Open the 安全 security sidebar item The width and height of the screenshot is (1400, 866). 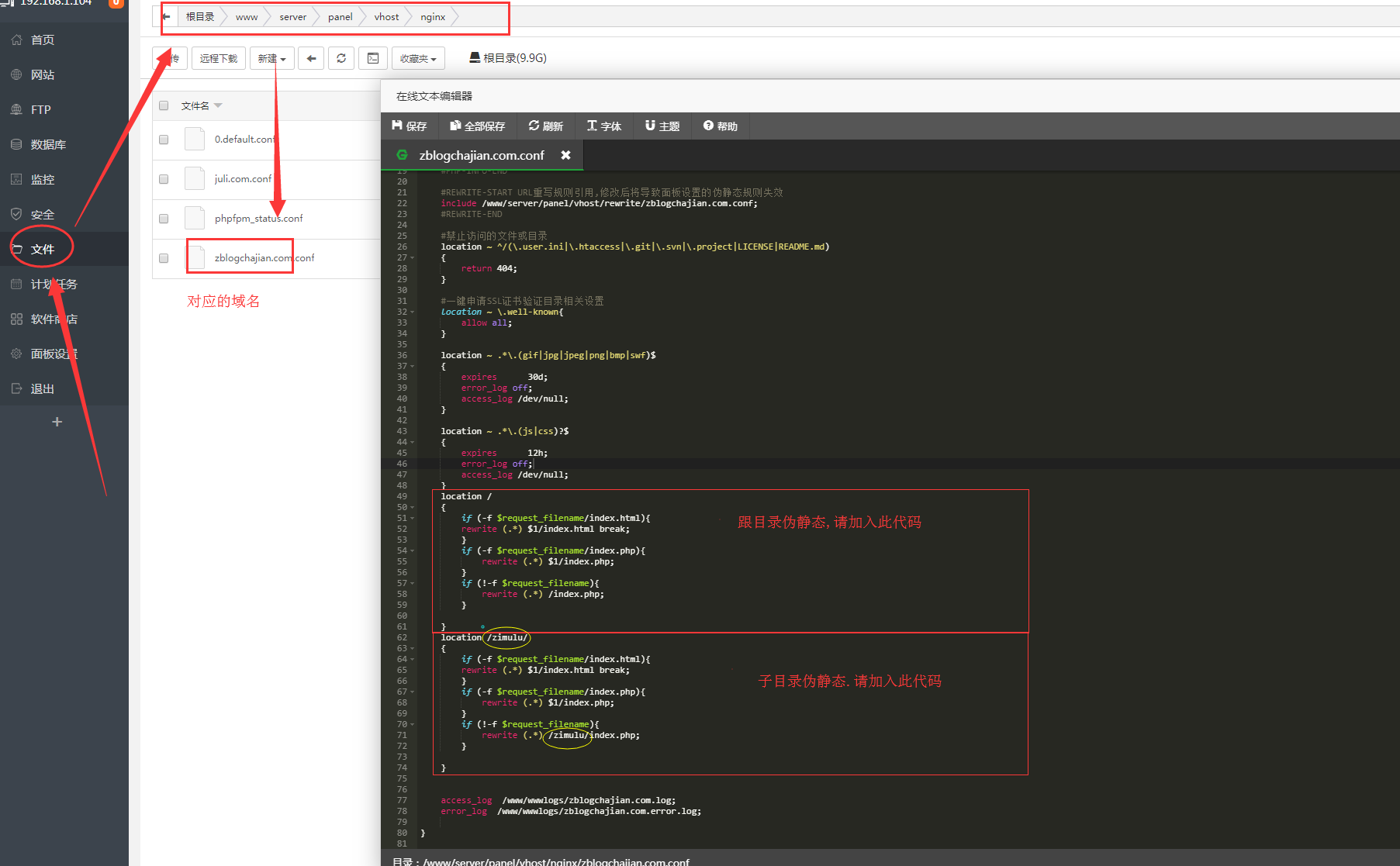[64, 214]
